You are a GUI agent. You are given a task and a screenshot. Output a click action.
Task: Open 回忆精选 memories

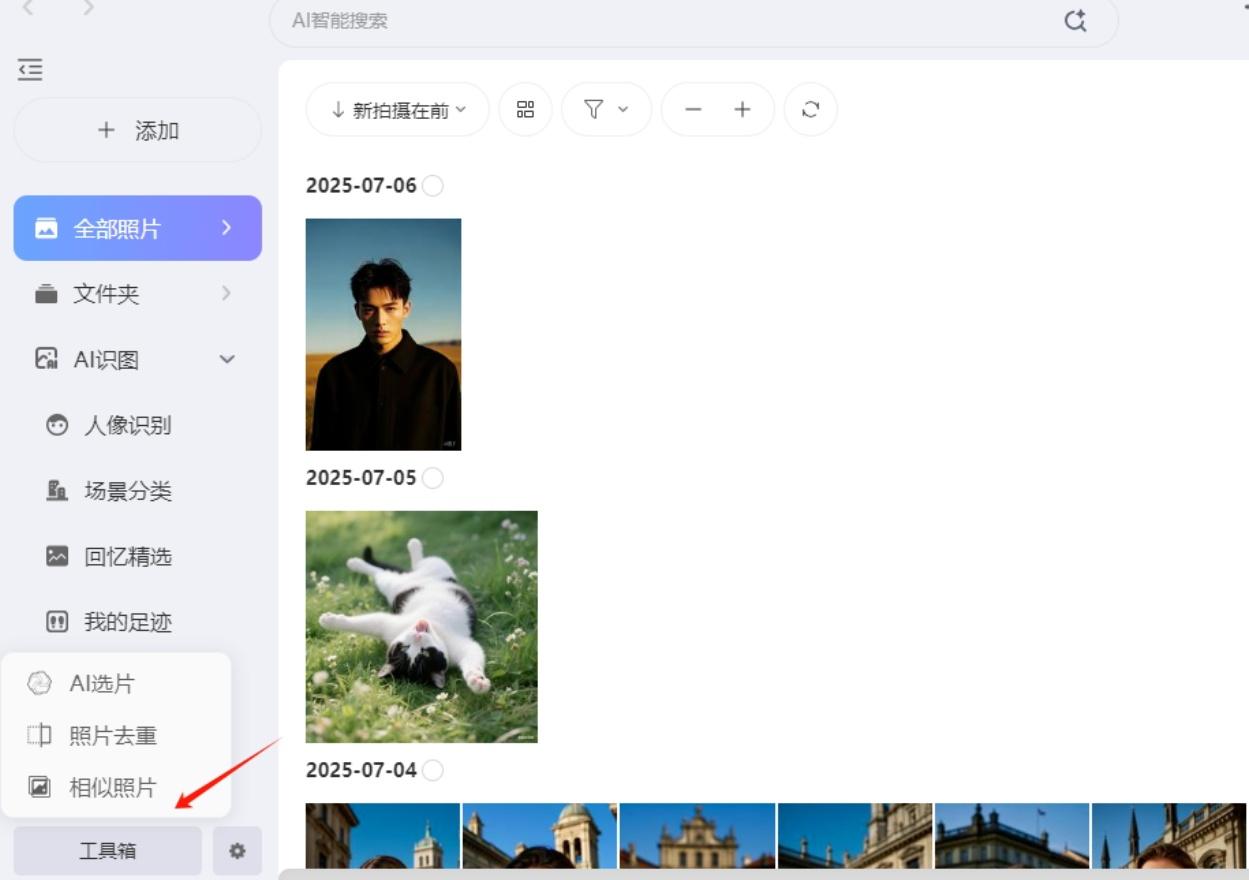pos(137,556)
